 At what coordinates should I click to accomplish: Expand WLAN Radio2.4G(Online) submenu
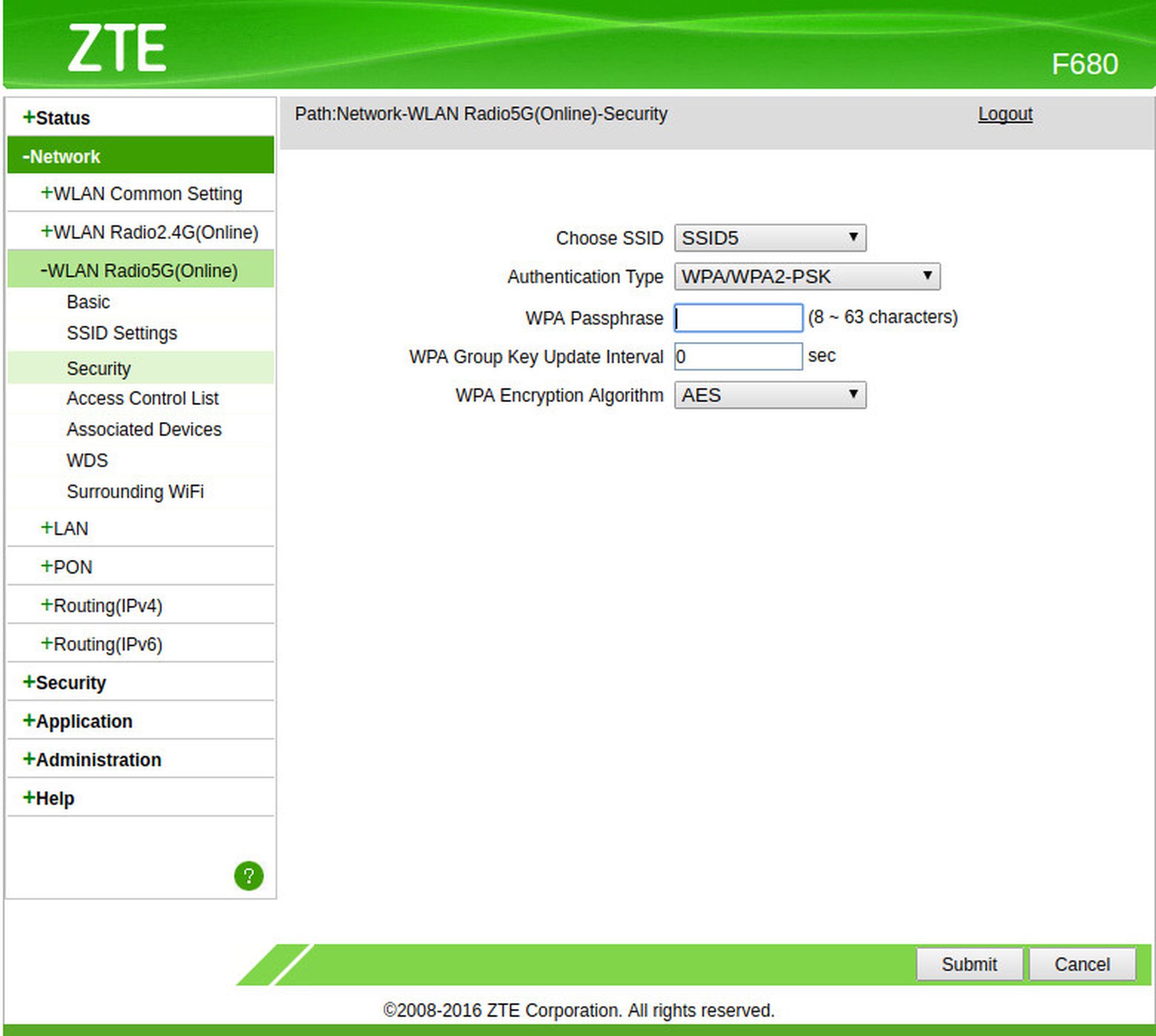pos(149,232)
